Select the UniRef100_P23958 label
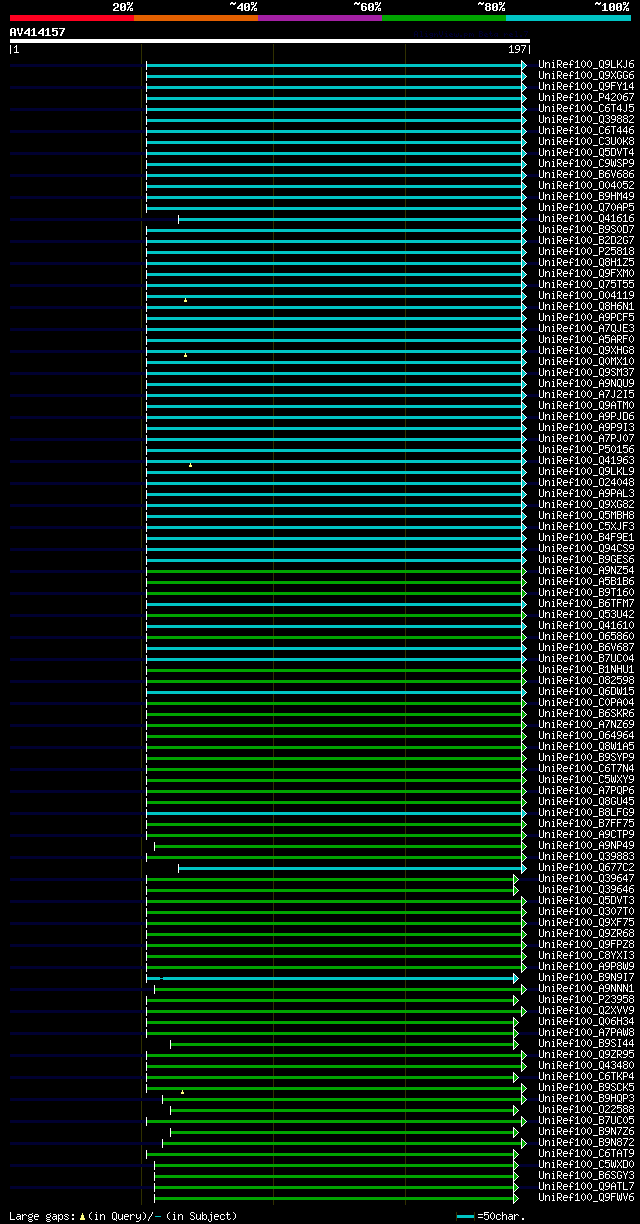Screen dimensions: 640x1224 [586, 999]
